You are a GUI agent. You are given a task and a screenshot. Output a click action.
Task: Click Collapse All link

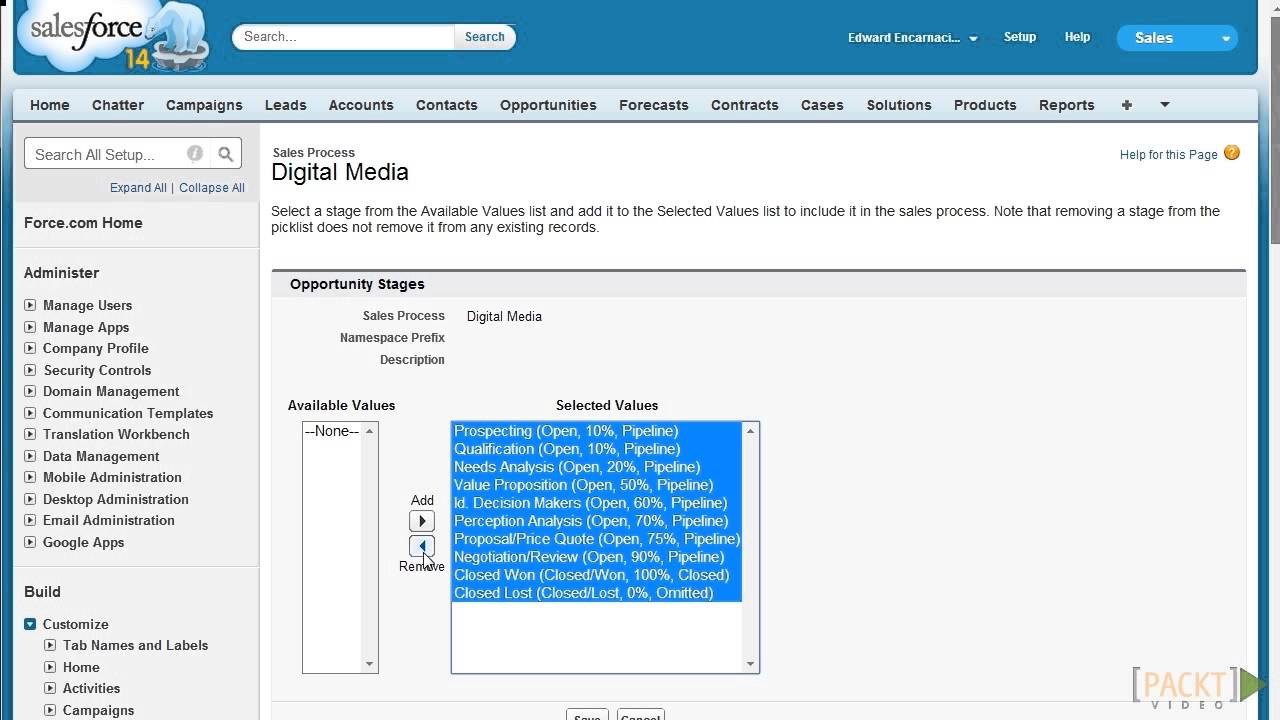(212, 188)
